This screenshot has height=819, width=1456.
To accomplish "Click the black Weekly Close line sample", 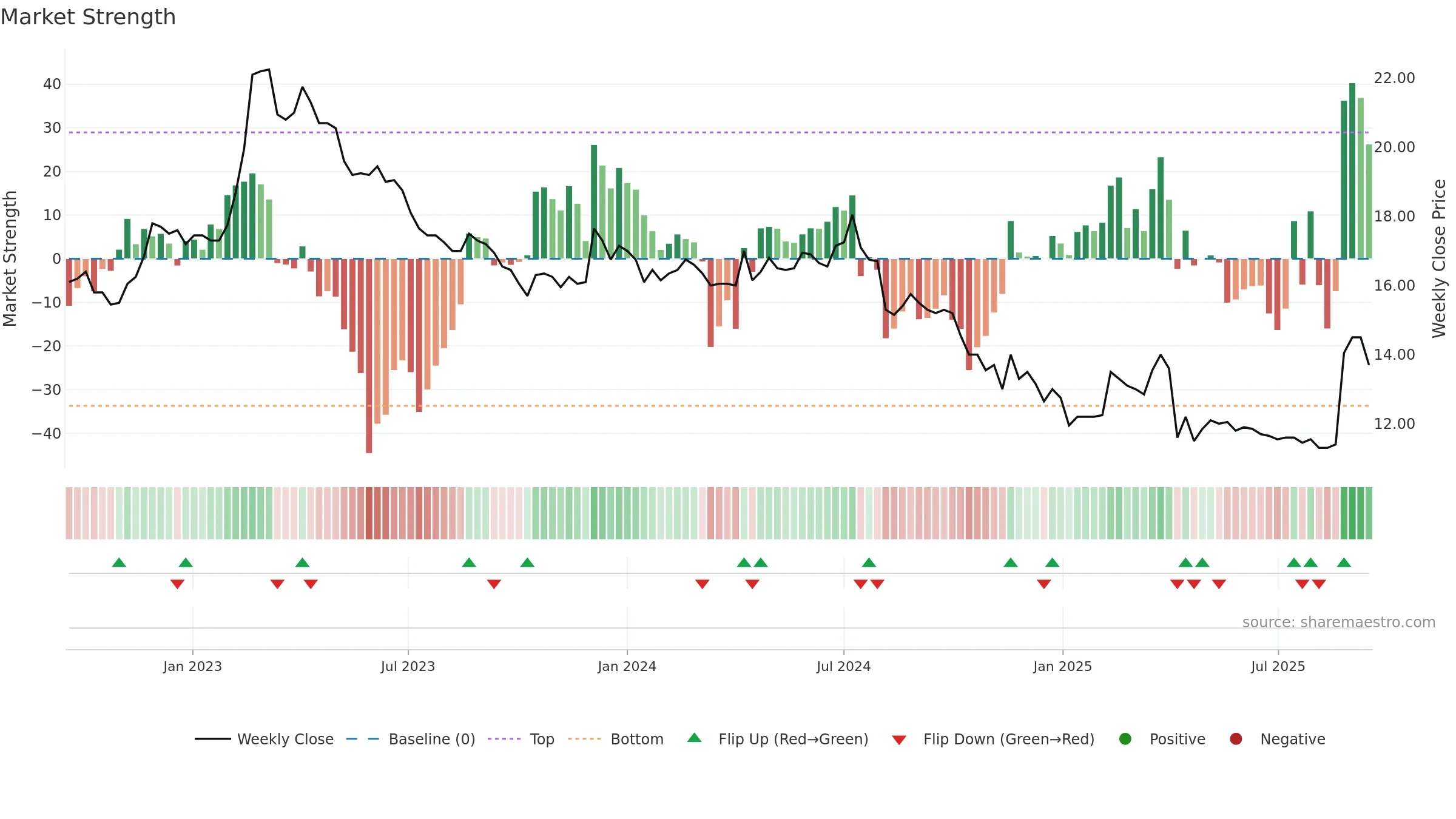I will pos(212,739).
